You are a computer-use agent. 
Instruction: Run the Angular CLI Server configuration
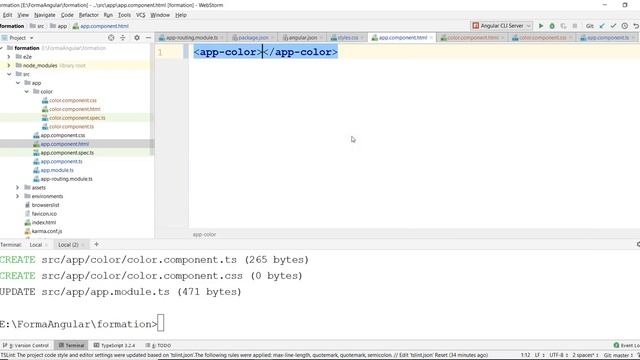click(541, 26)
